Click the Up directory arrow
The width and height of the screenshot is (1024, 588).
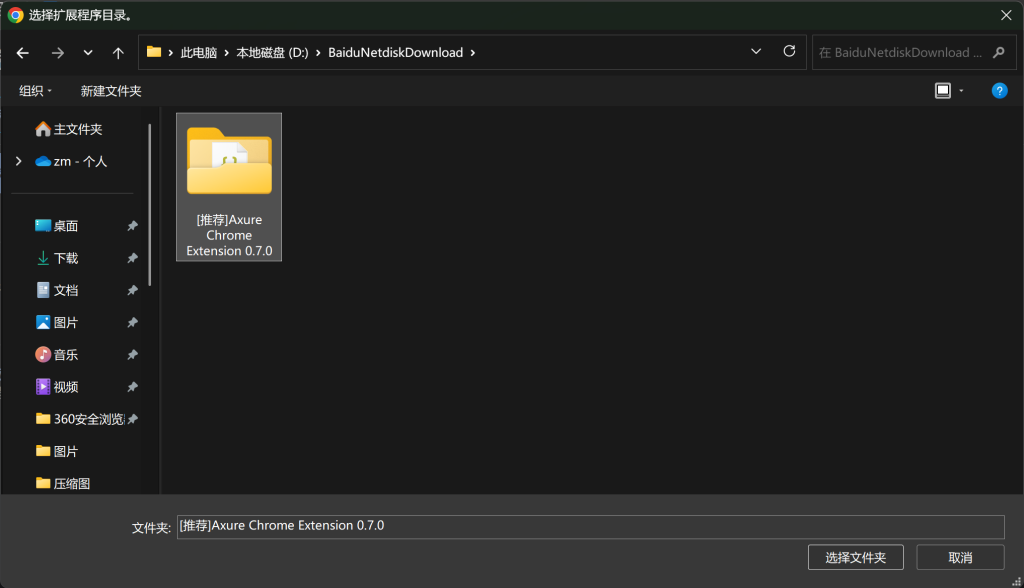pyautogui.click(x=118, y=53)
